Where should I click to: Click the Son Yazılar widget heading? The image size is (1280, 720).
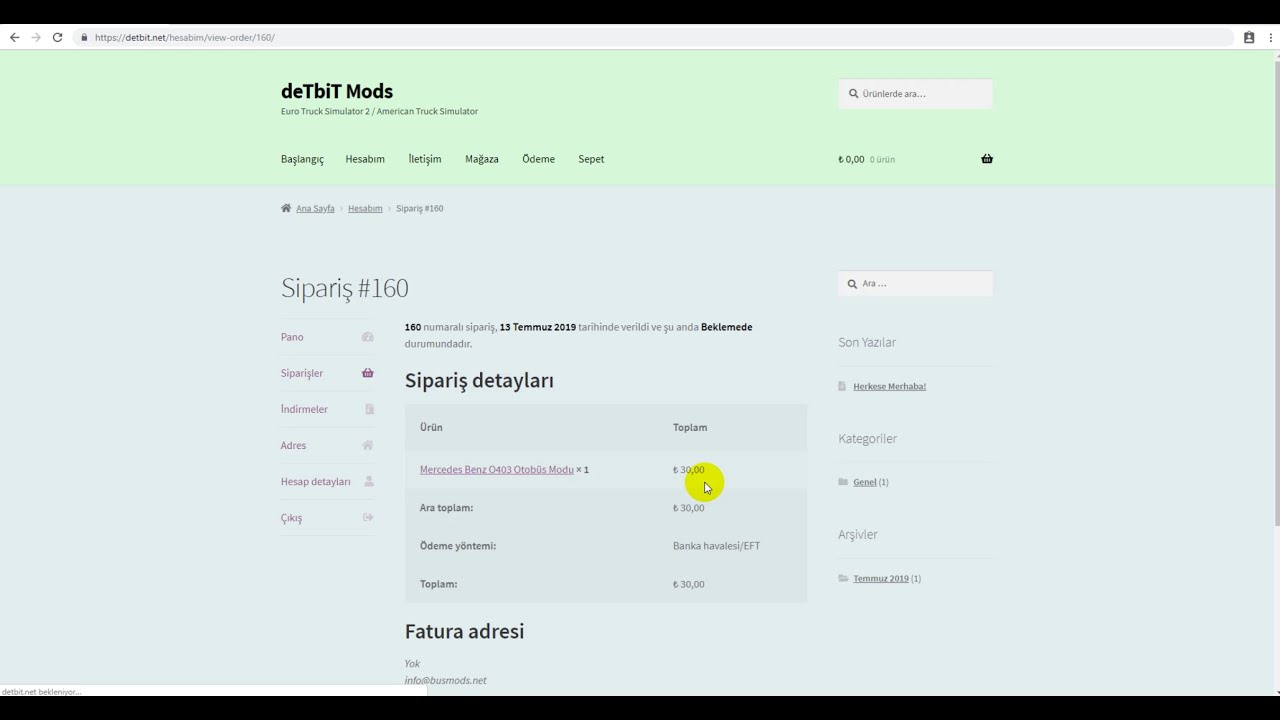(x=867, y=342)
